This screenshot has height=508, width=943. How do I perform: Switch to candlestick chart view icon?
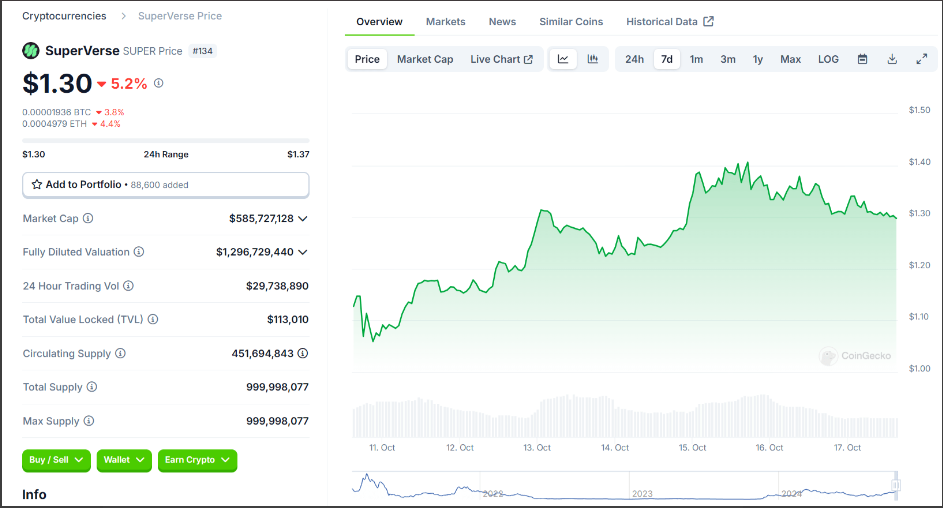[592, 59]
